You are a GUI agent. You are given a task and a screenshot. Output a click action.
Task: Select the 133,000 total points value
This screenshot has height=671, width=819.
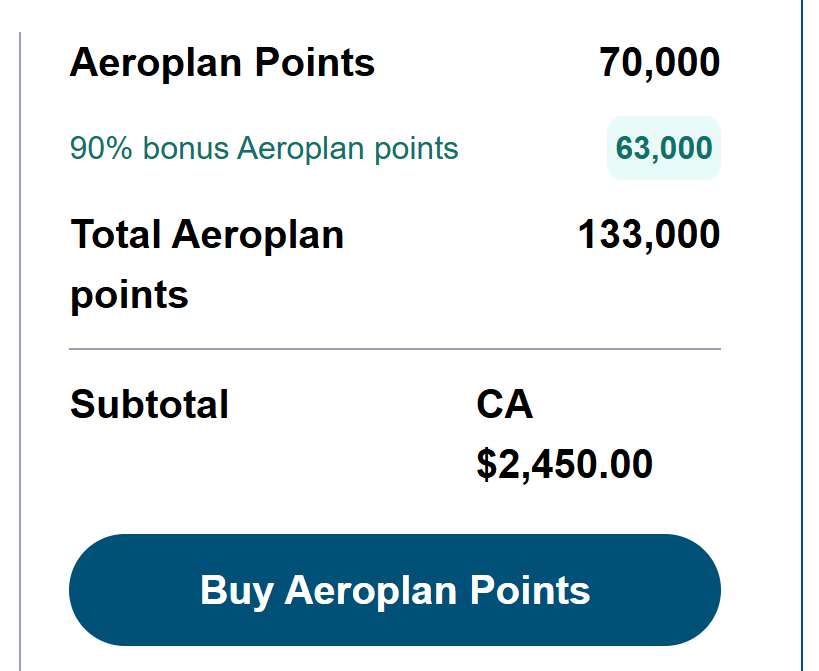pyautogui.click(x=648, y=235)
